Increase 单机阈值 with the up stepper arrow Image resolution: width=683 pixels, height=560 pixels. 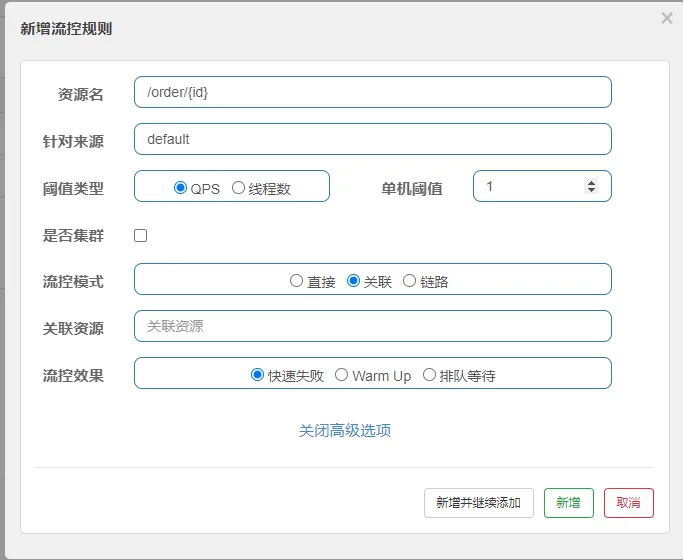(x=591, y=182)
